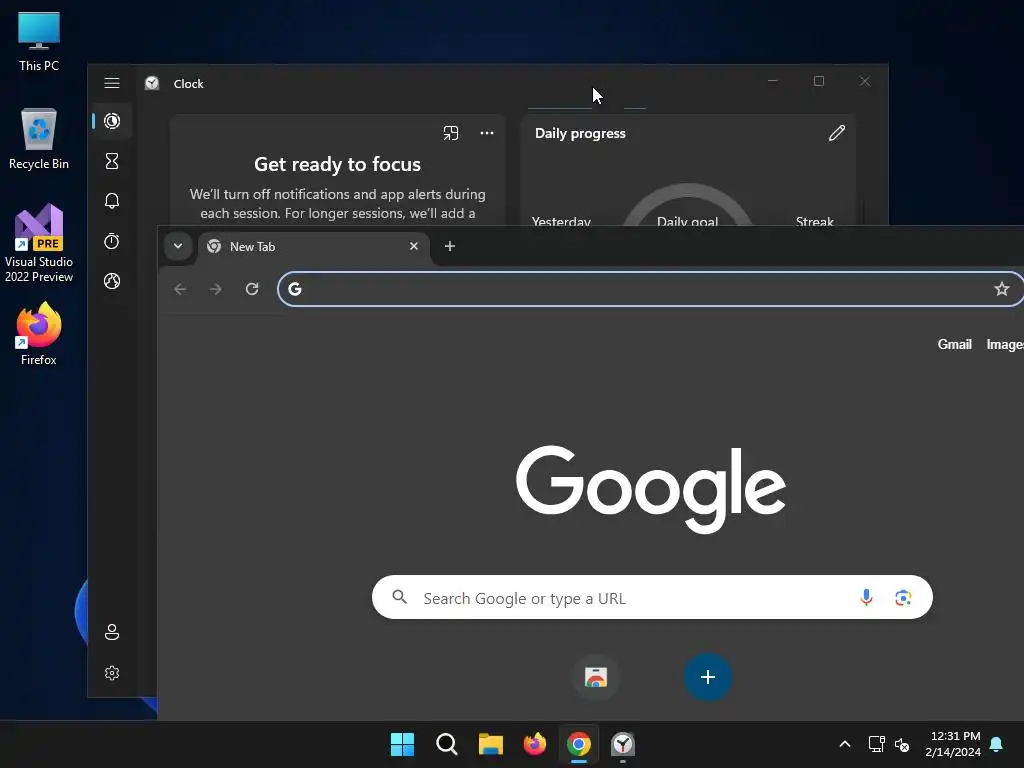
Task: Open Firefox from the taskbar
Action: [x=535, y=744]
